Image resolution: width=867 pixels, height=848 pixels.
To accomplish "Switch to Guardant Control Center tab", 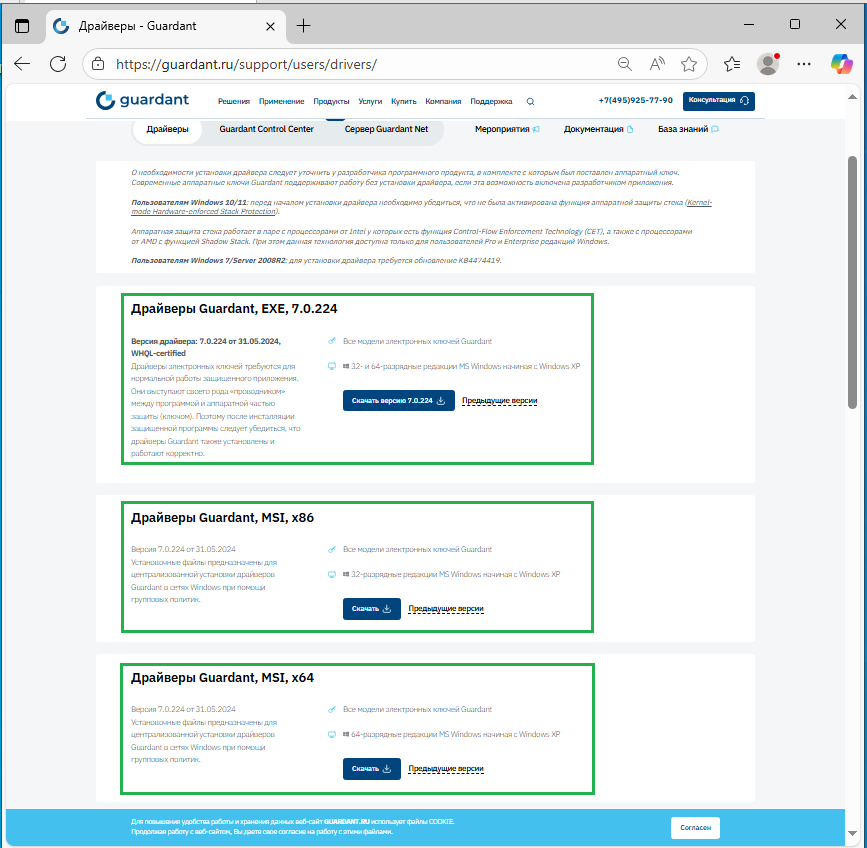I will [266, 129].
